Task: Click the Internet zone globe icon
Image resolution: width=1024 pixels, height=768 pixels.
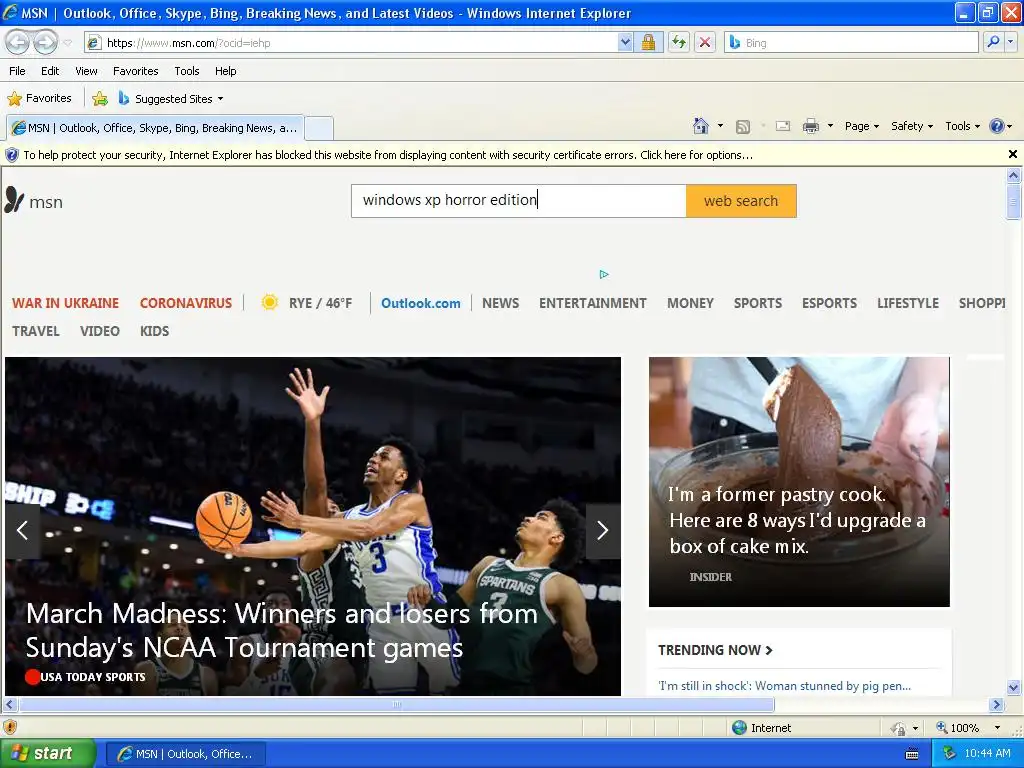Action: (x=739, y=728)
